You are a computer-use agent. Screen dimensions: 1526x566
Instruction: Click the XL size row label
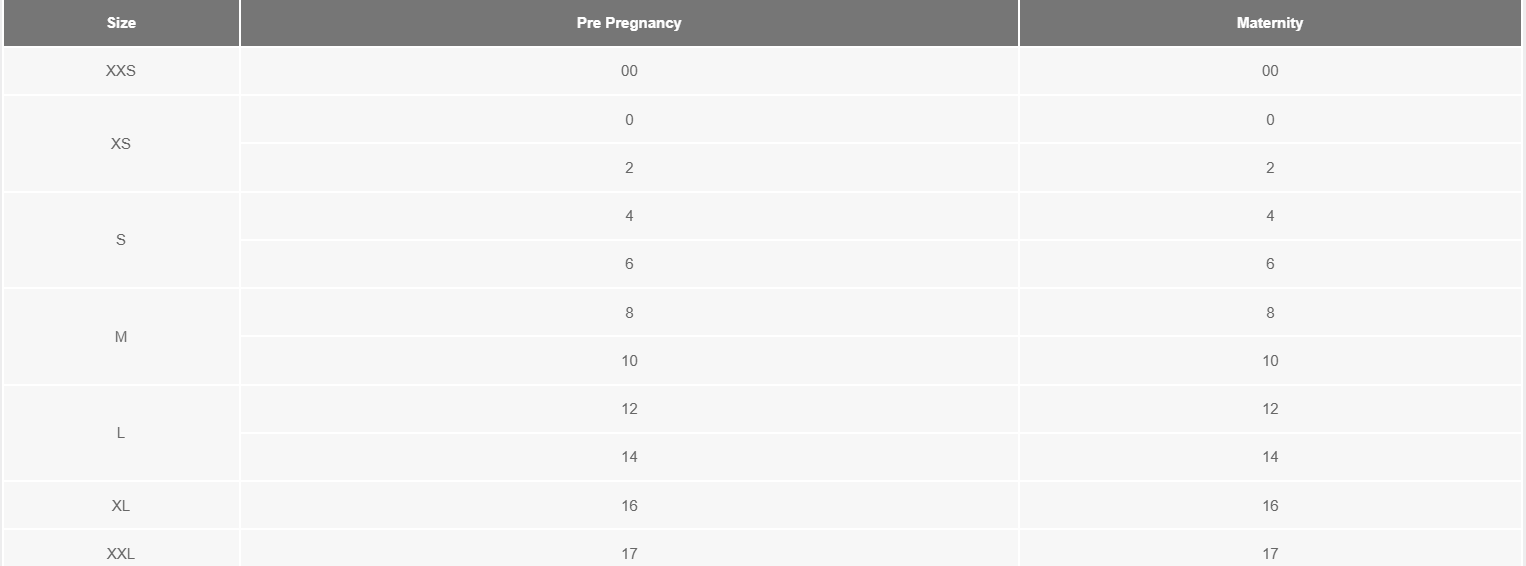pyautogui.click(x=121, y=506)
